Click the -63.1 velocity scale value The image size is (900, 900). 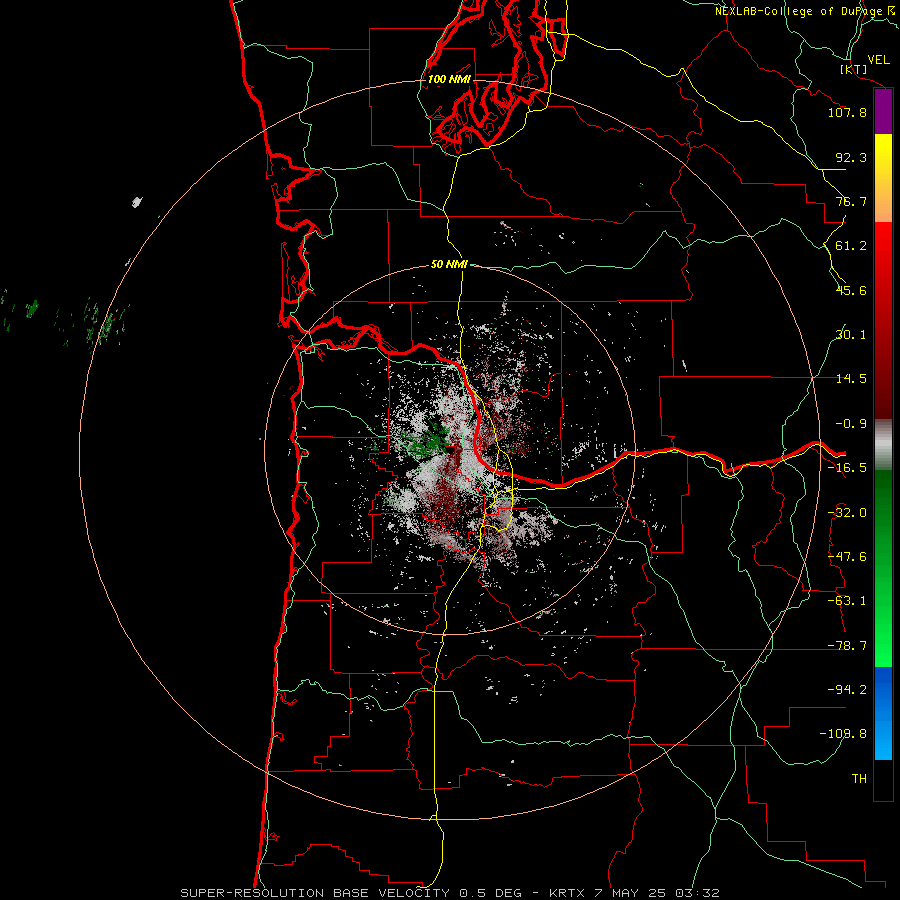(847, 601)
